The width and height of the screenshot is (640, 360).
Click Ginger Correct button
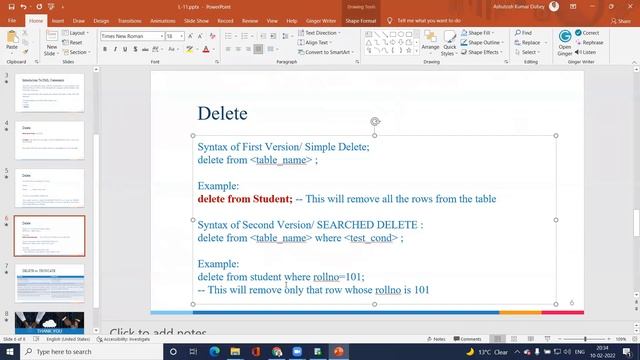[x=587, y=33]
